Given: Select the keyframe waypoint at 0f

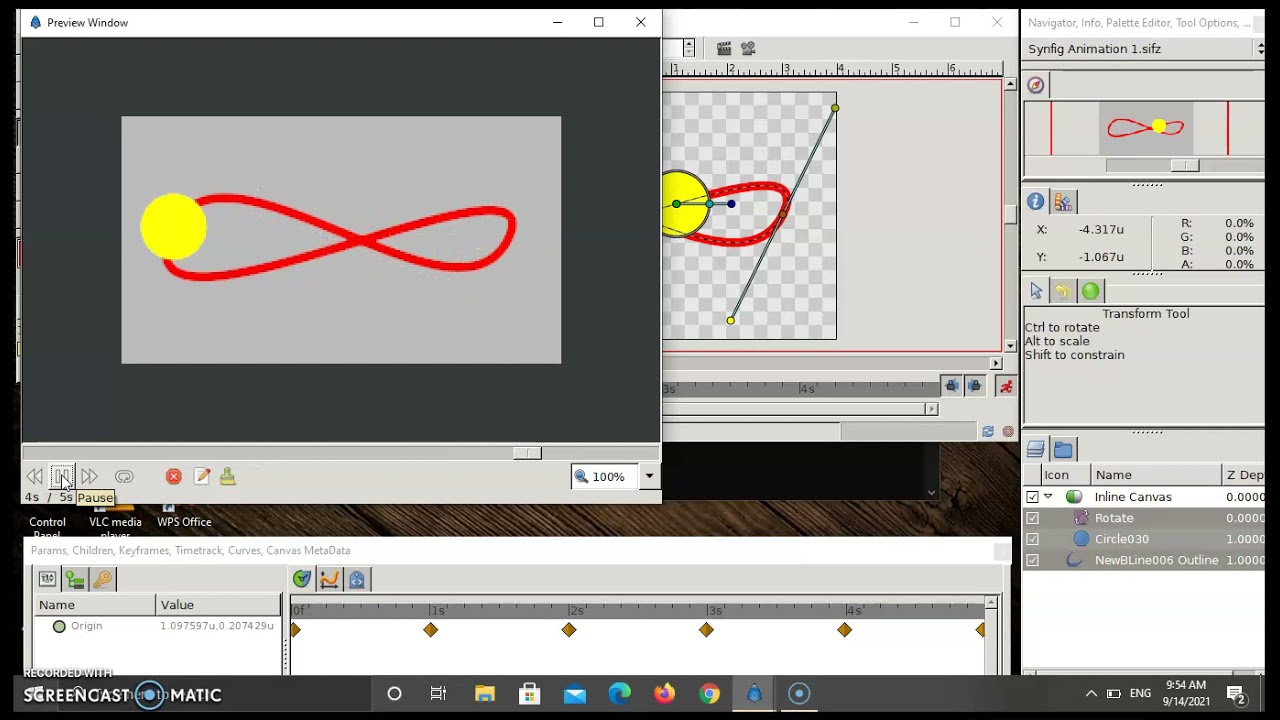Looking at the screenshot, I should pyautogui.click(x=296, y=629).
